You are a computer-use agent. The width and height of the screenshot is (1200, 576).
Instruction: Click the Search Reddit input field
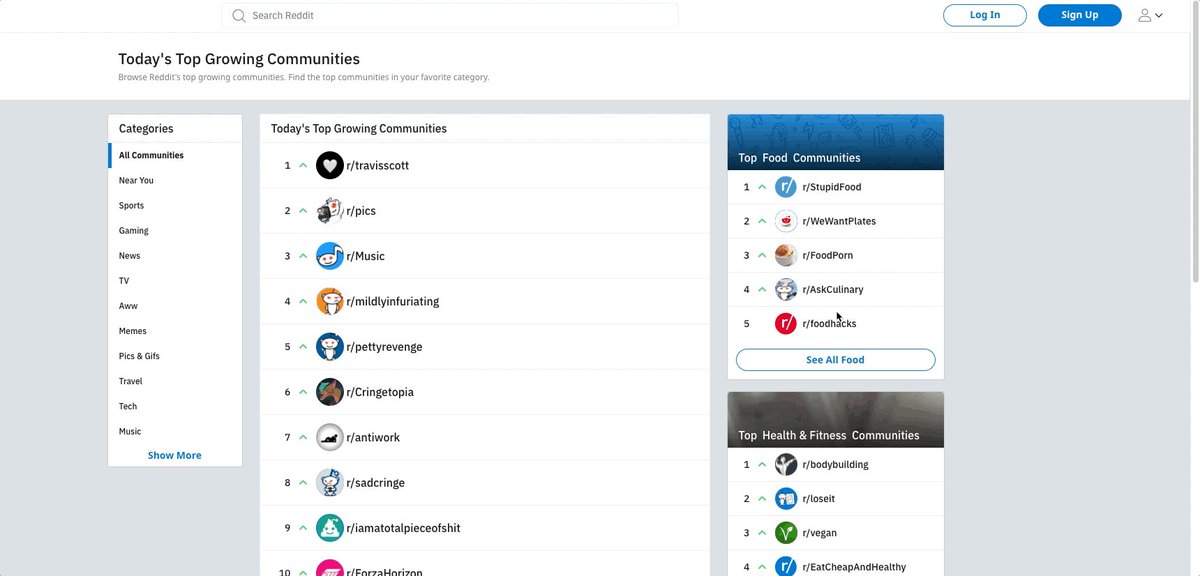click(450, 16)
